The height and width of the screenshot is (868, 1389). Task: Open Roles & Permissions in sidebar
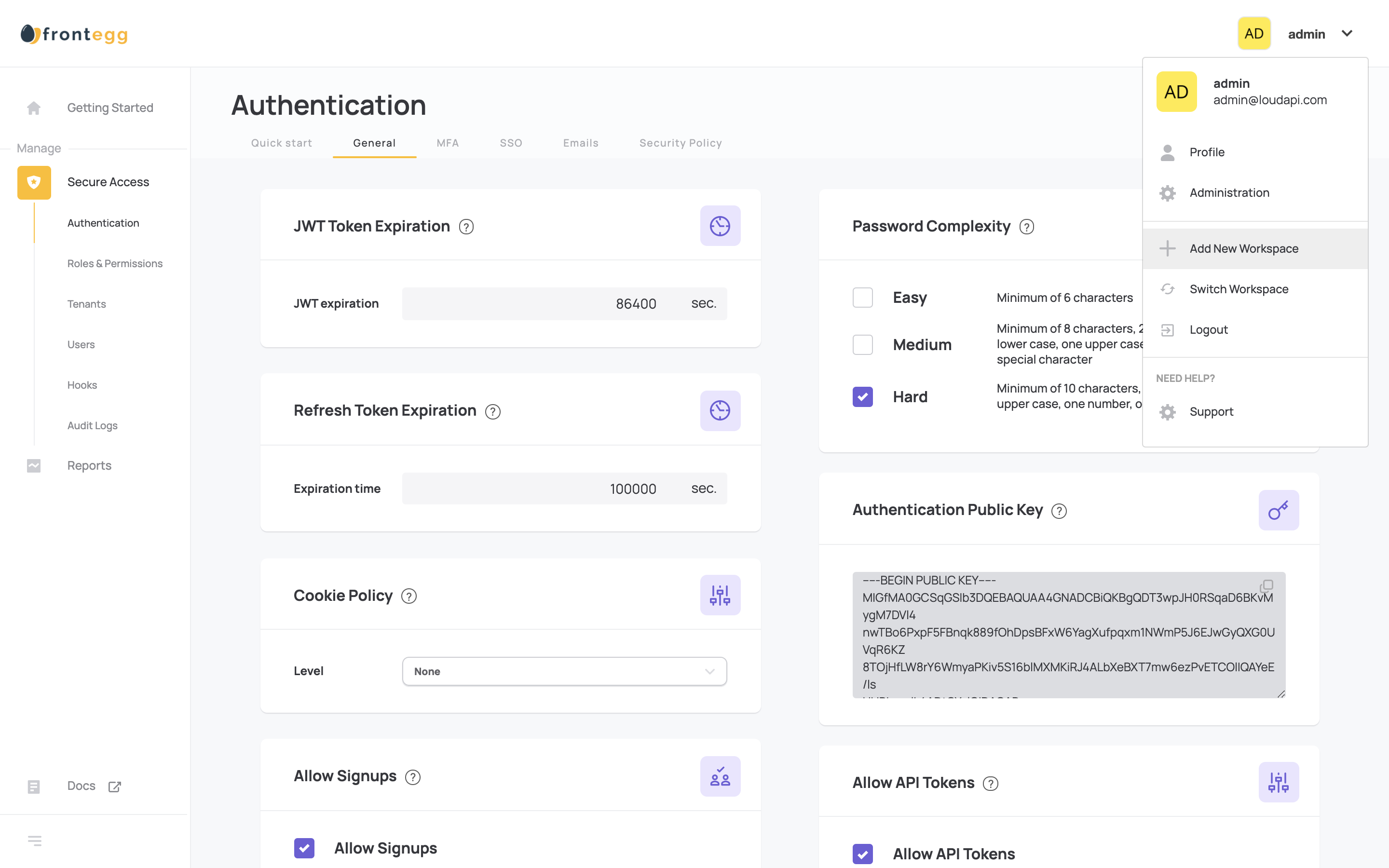coord(115,263)
